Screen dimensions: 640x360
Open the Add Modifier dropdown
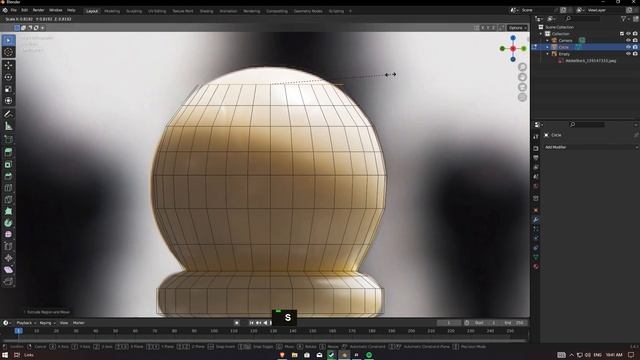tap(591, 147)
